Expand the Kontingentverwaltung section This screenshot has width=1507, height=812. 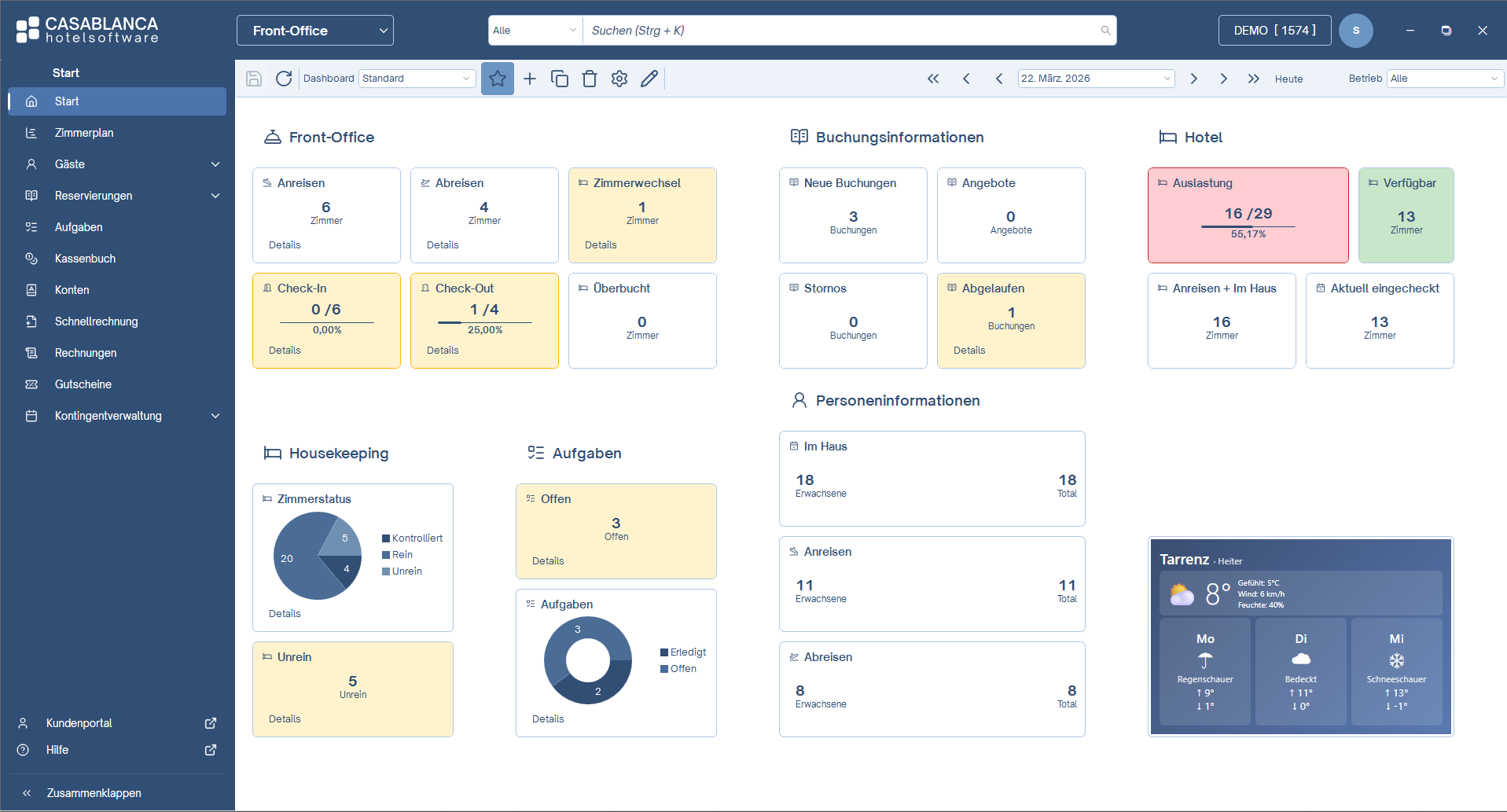118,415
